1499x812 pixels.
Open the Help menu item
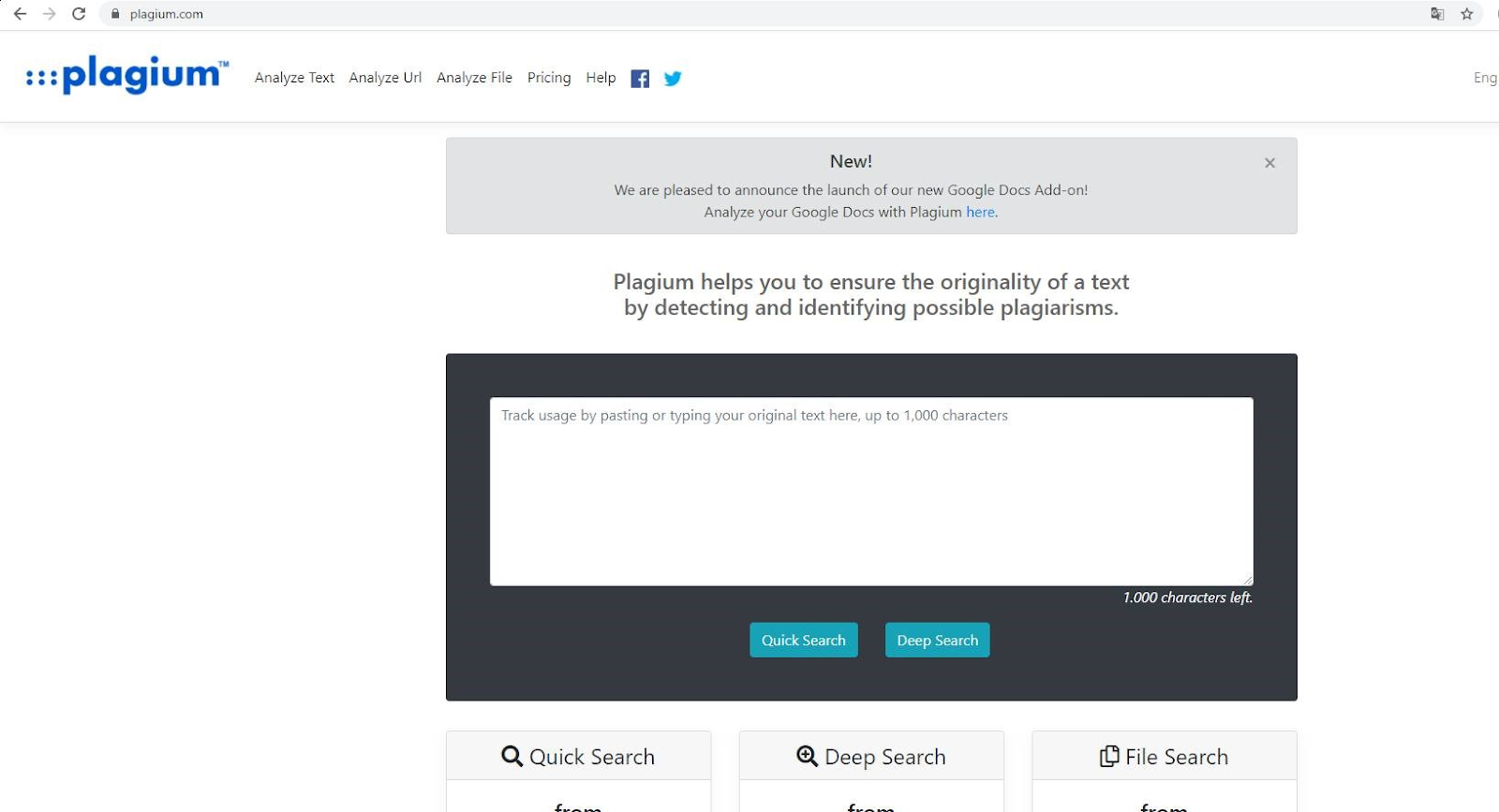601,78
